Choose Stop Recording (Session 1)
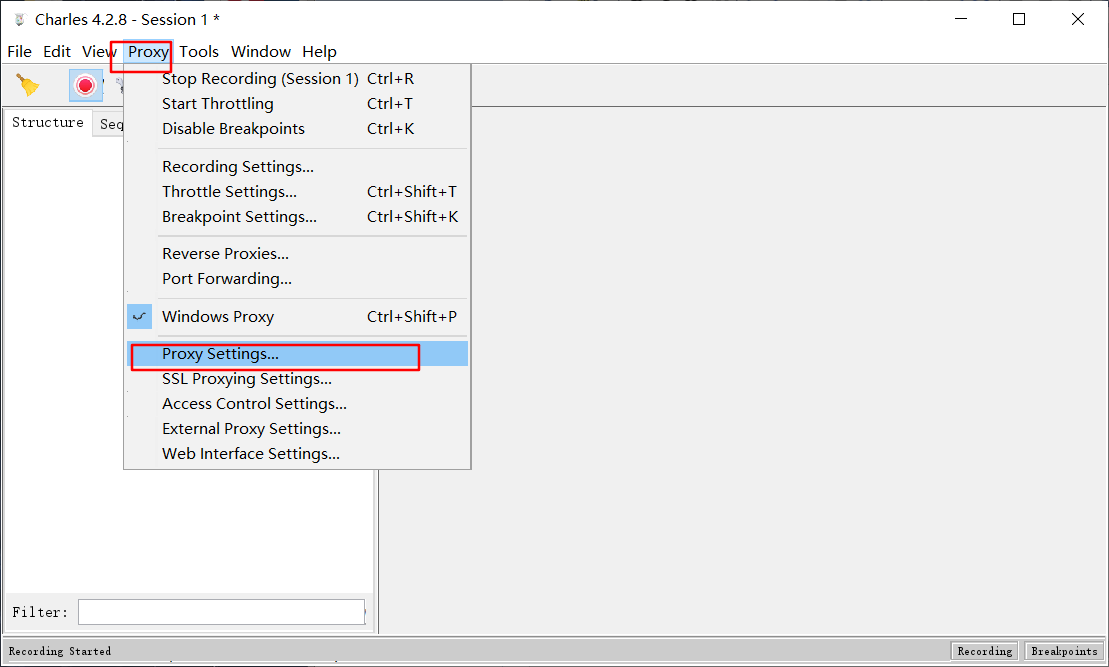 tap(297, 79)
